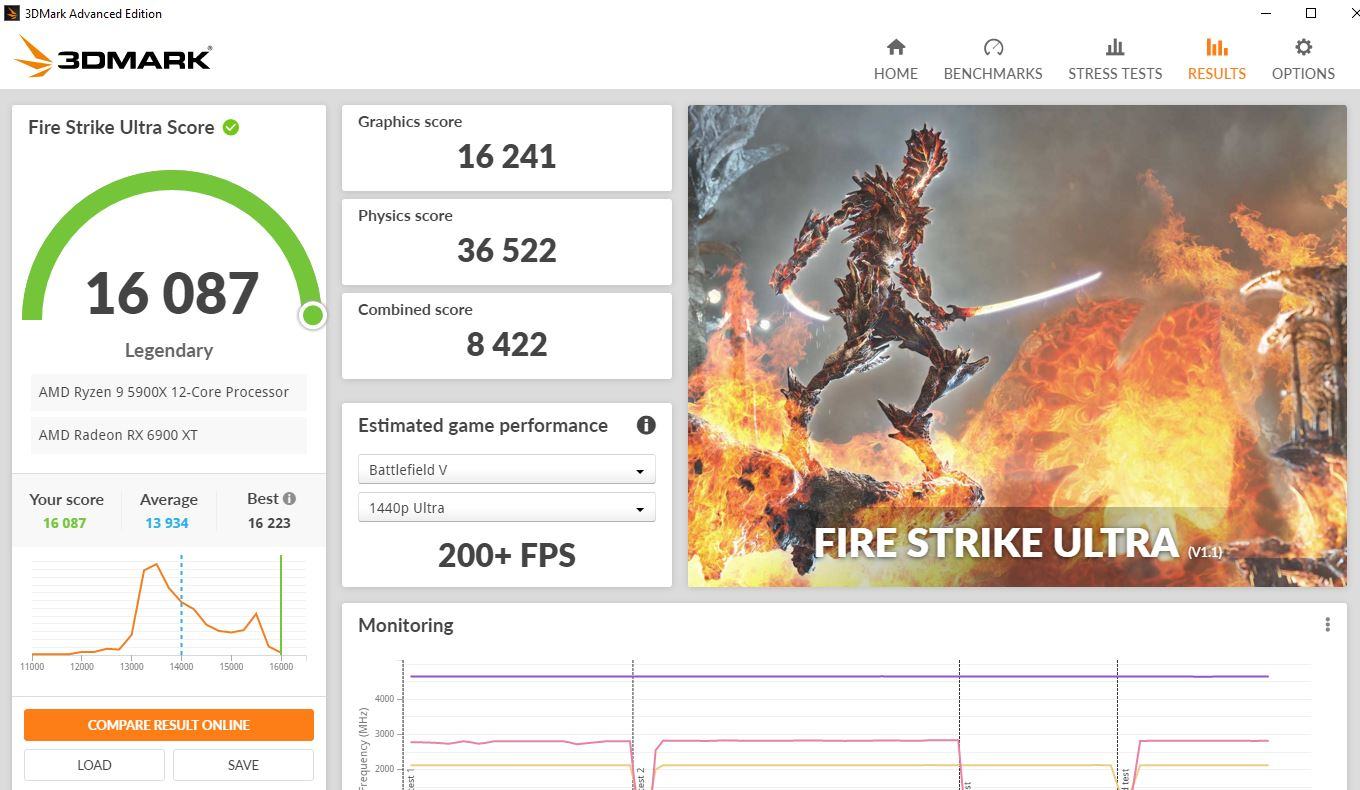Click the Fire Strike Ultra artwork image
This screenshot has width=1360, height=790.
(1017, 346)
